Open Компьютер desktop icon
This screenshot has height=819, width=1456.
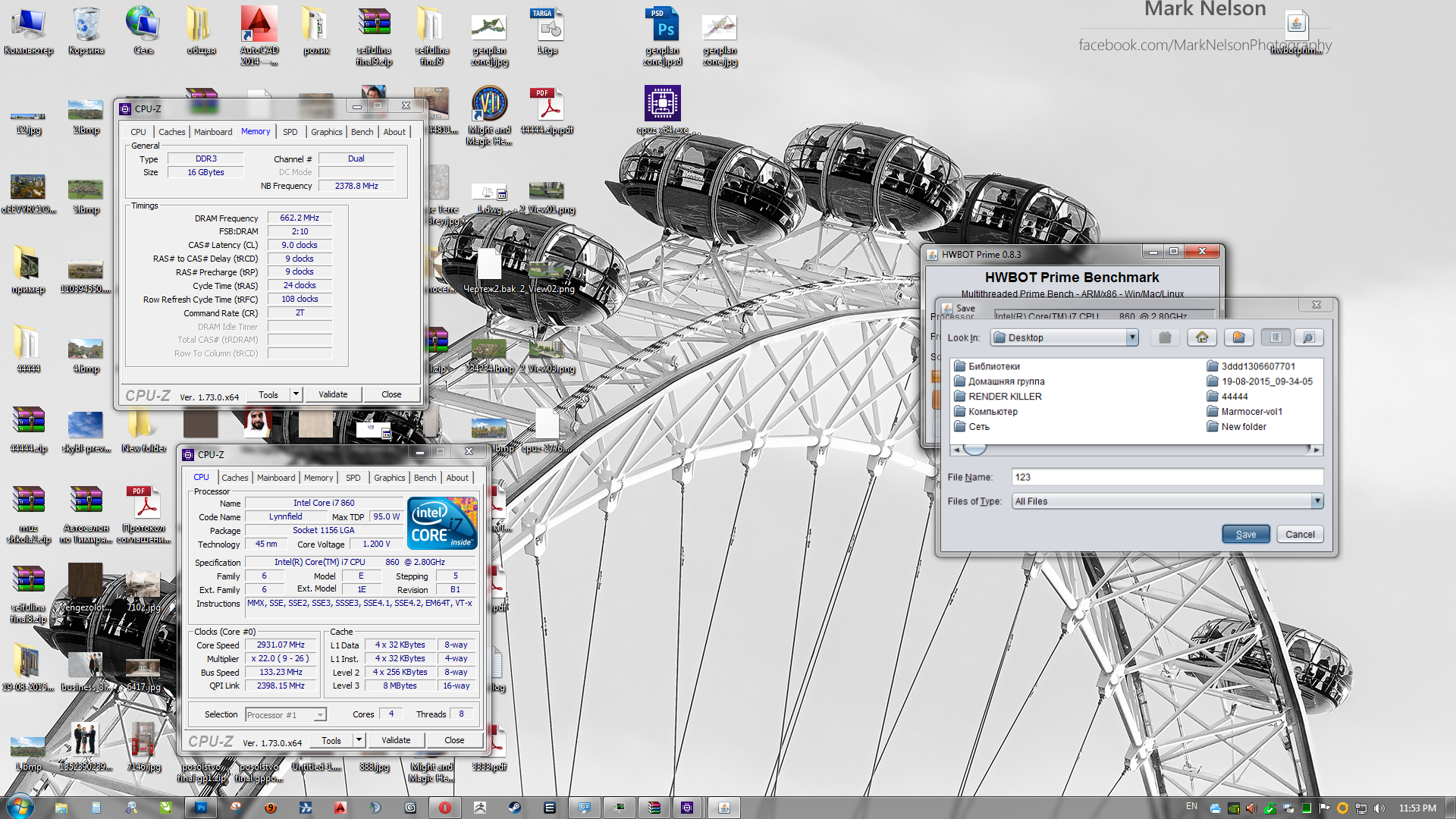coord(29,30)
